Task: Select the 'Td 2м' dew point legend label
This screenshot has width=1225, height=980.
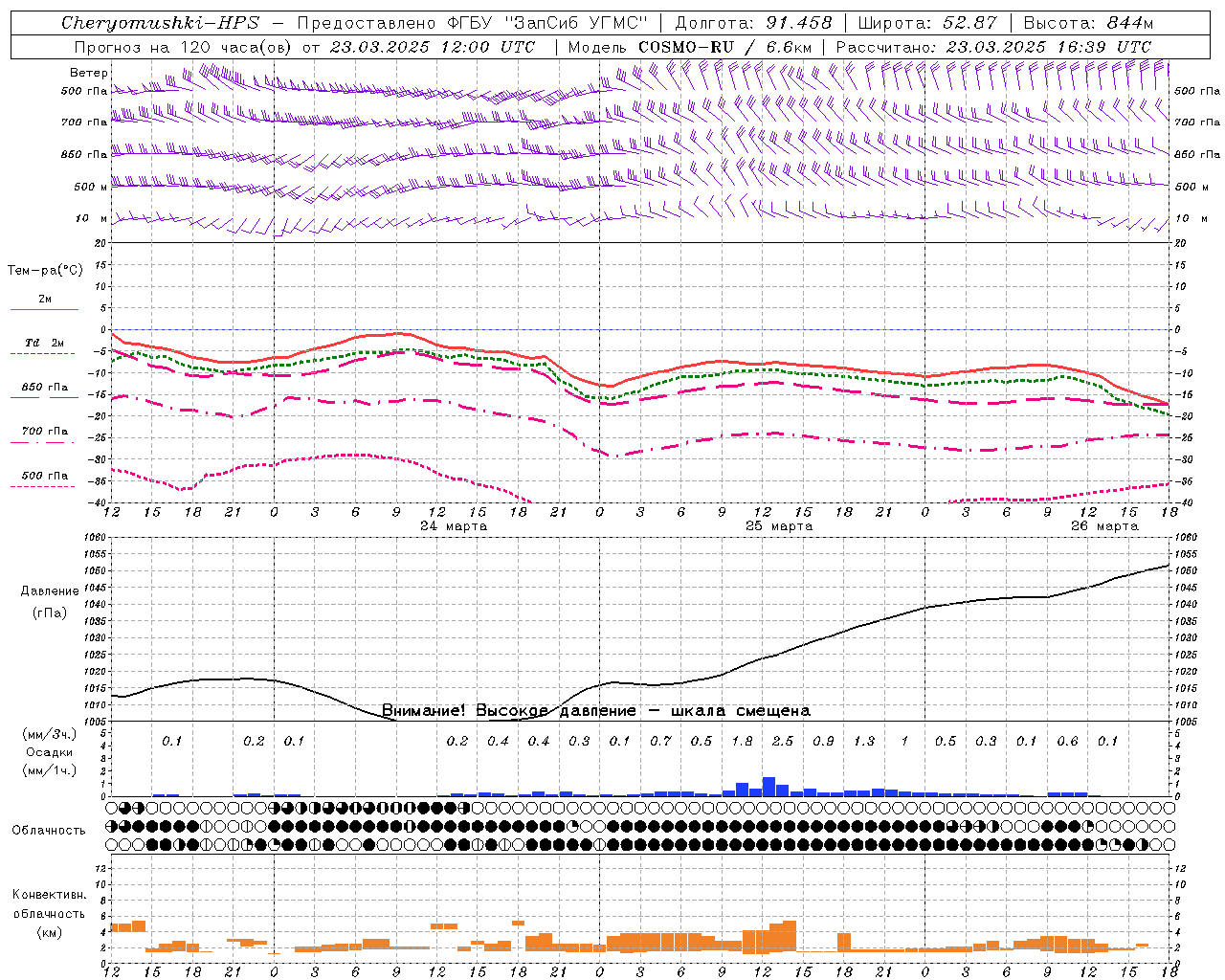Action: click(44, 343)
